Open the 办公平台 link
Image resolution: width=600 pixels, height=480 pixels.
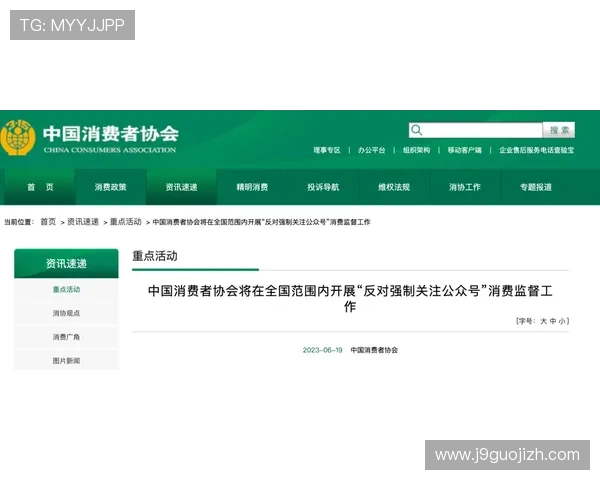[371, 150]
